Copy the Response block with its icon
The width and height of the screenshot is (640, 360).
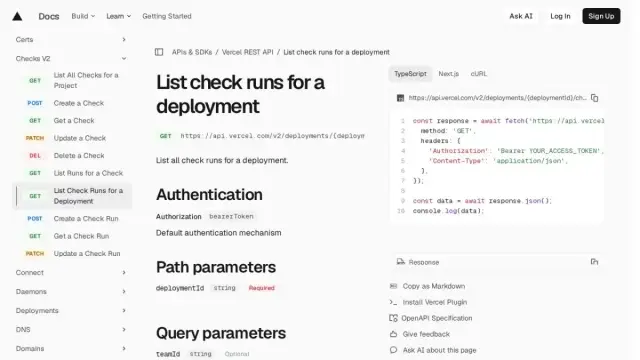[594, 262]
